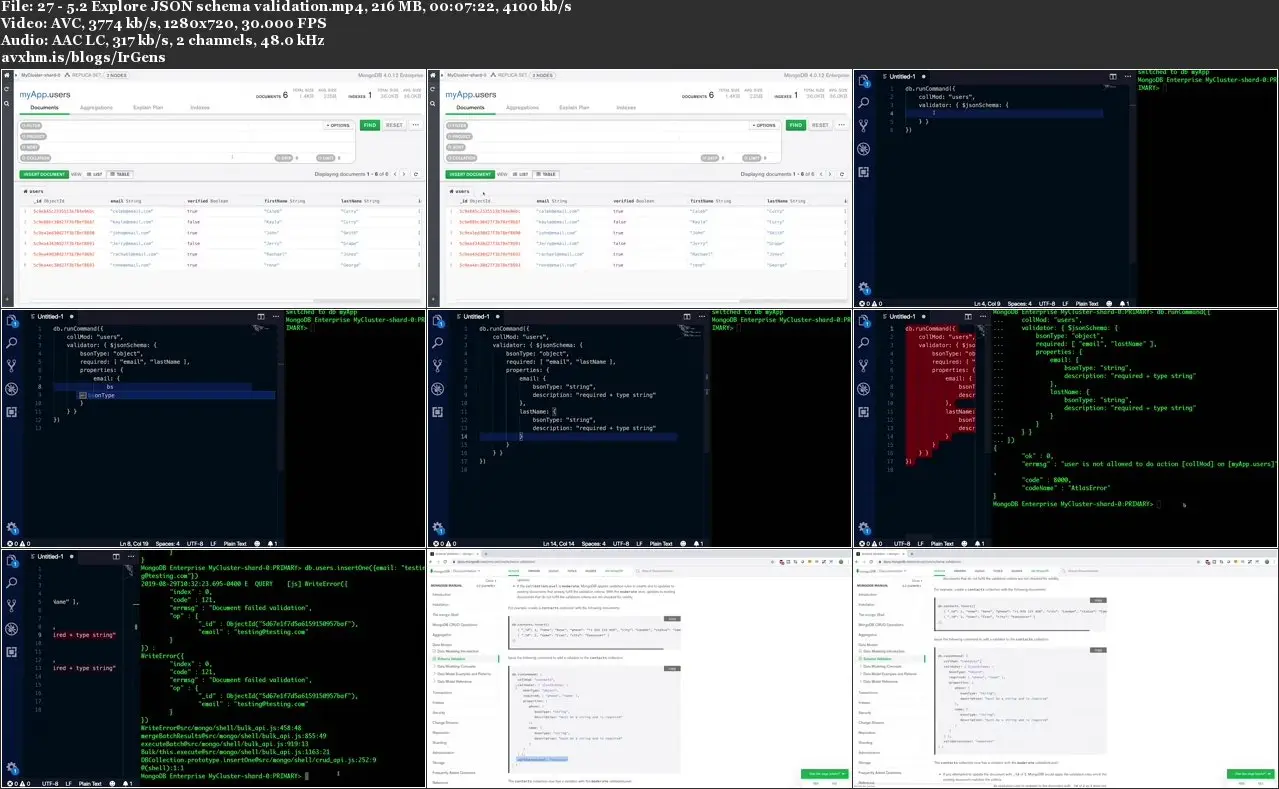This screenshot has height=789, width=1279.
Task: Switch to TABLE view in the top-middle Compass thumbnail
Action: pos(546,174)
